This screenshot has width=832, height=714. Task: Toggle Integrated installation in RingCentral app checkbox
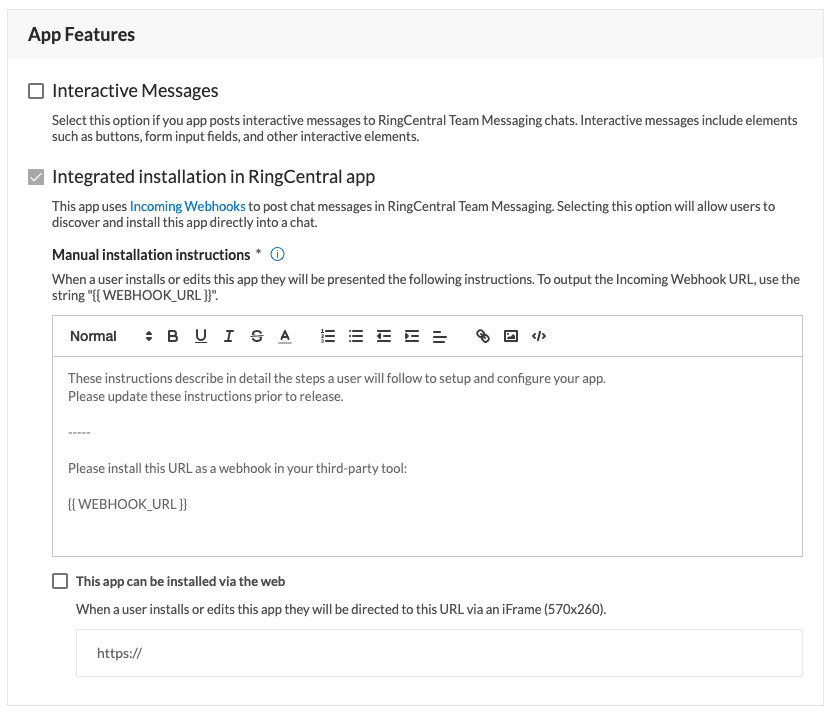[36, 177]
